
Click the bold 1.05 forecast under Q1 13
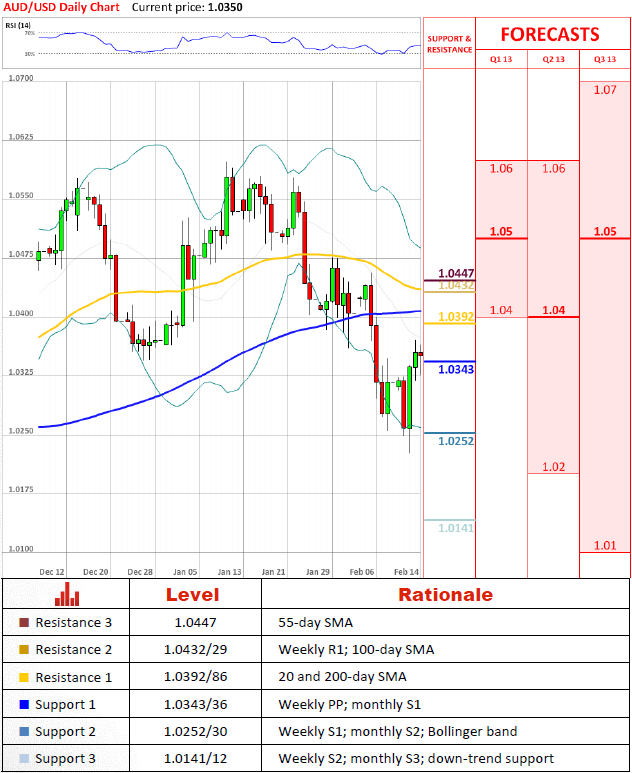coord(501,231)
